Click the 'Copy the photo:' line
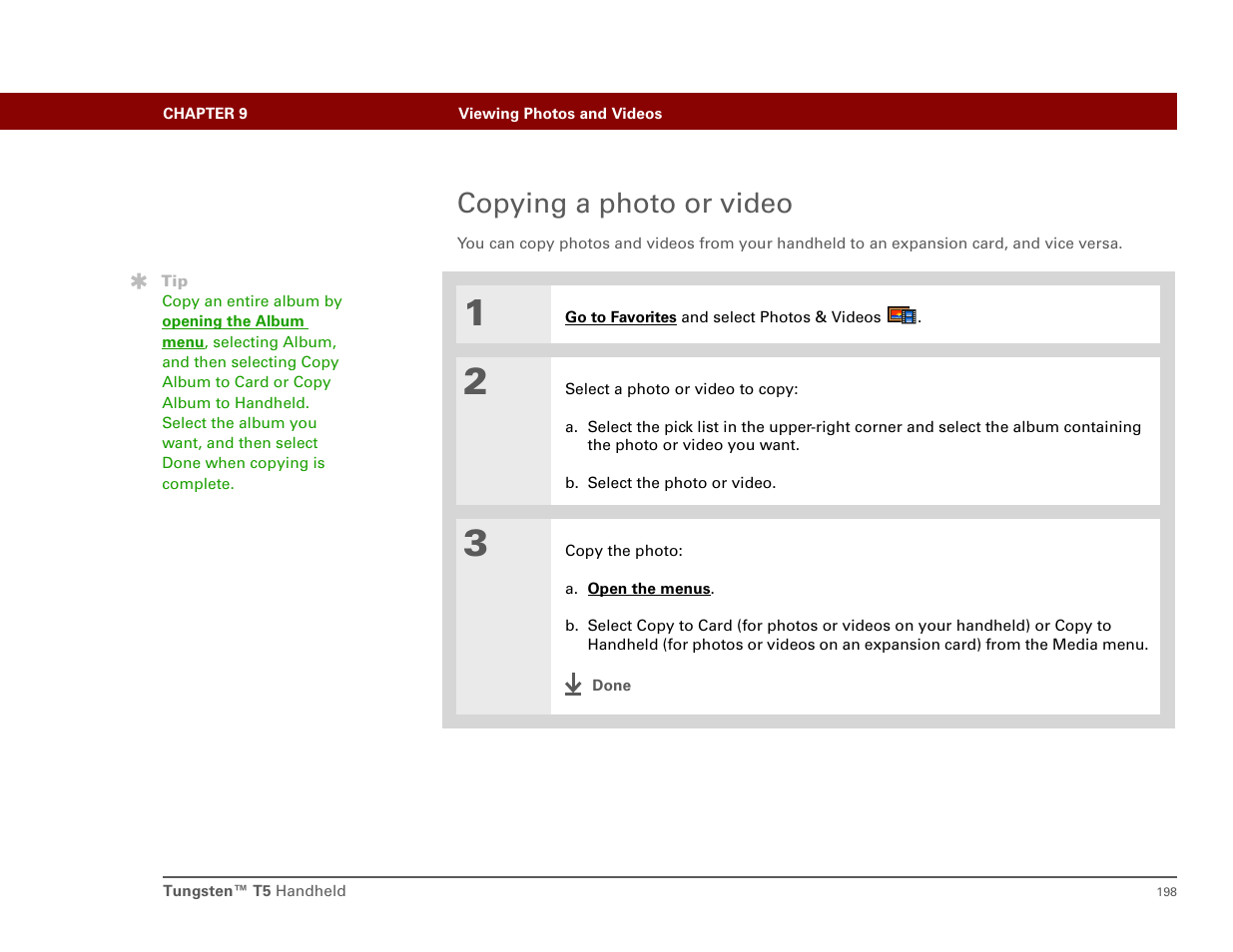 point(624,551)
